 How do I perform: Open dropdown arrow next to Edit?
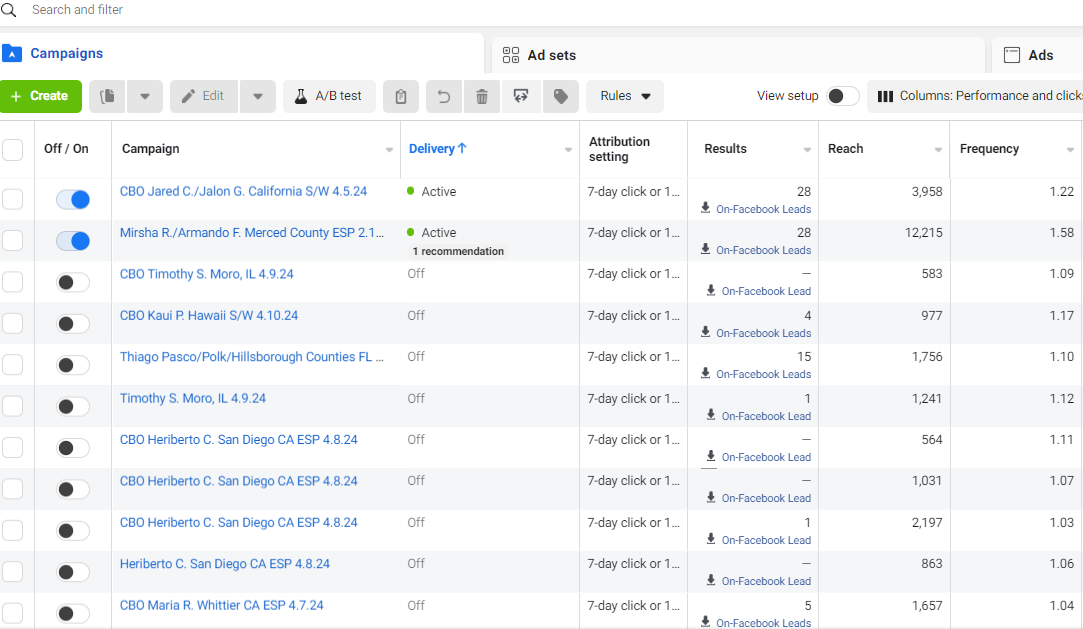pos(258,96)
